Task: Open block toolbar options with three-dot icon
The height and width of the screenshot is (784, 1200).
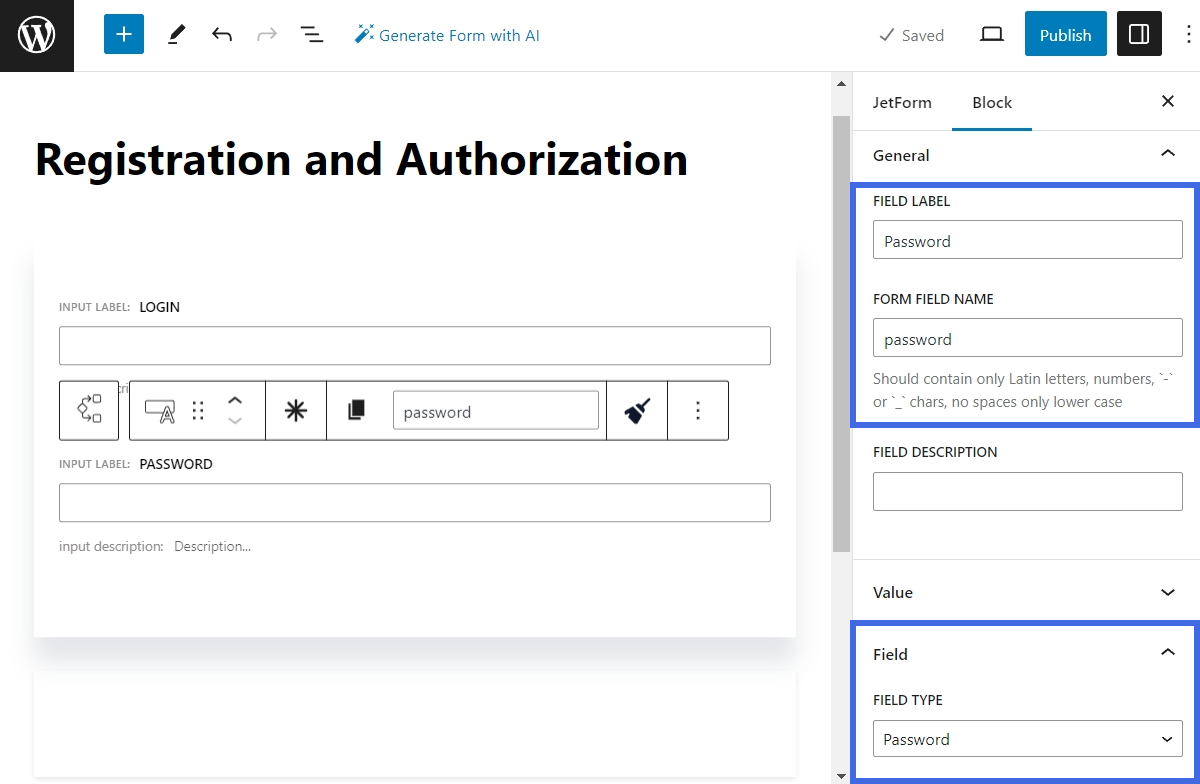Action: coord(698,410)
